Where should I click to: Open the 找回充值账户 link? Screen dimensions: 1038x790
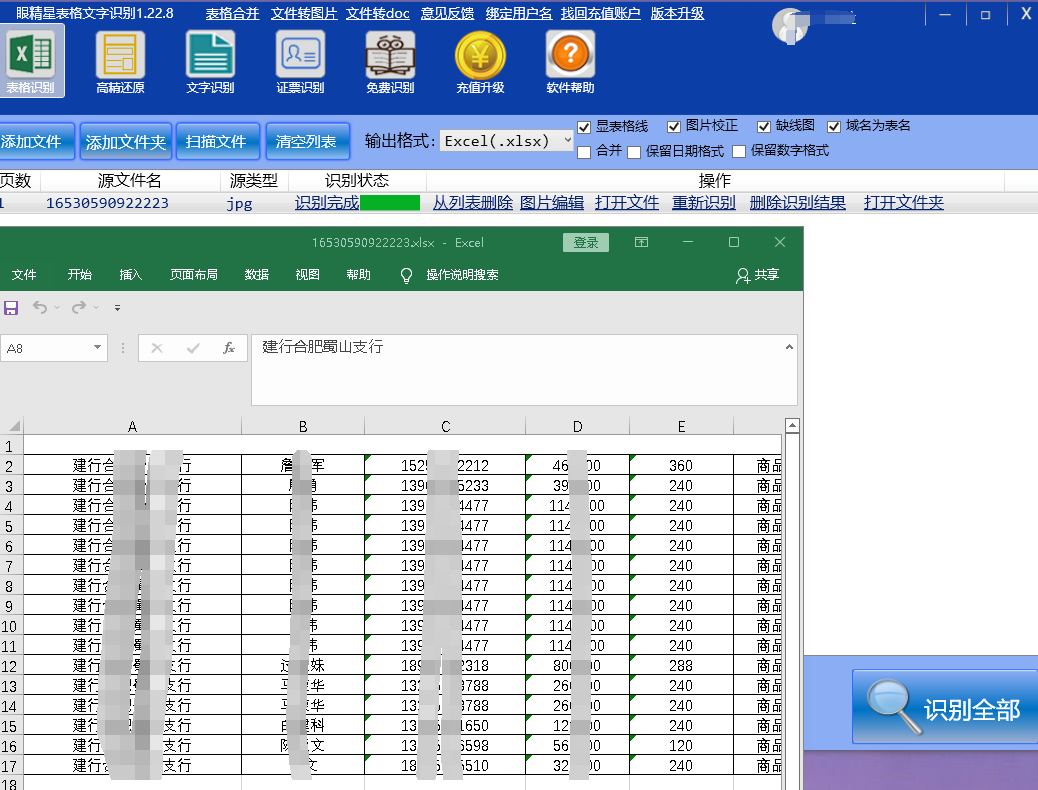pyautogui.click(x=600, y=13)
